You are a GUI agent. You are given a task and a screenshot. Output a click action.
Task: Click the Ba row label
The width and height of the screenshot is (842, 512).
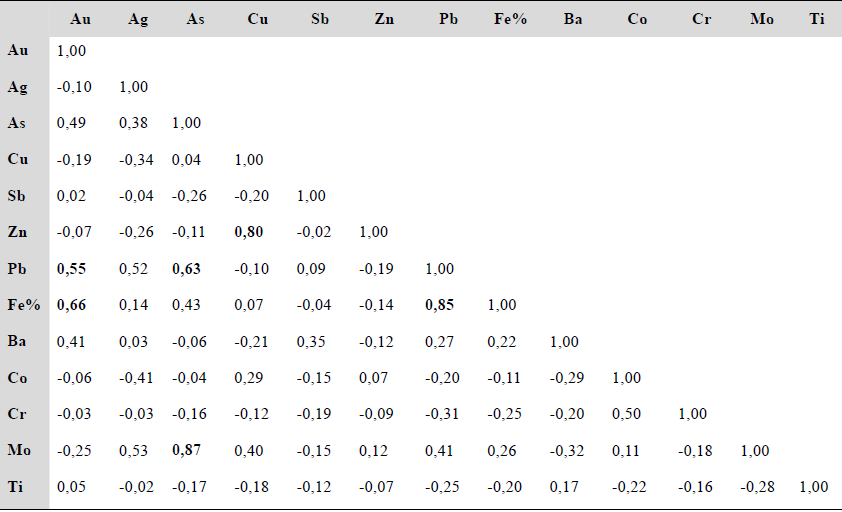pos(17,341)
